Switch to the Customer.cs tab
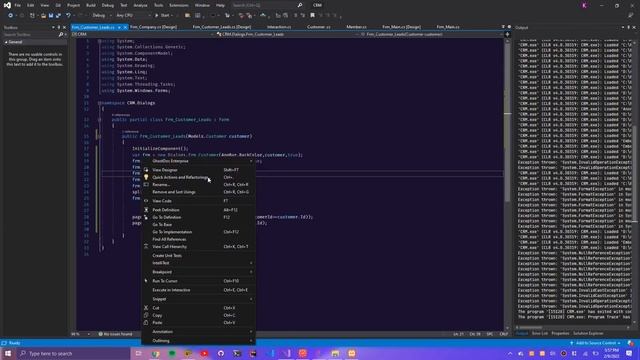Viewport: 640px width, 360px height. [319, 27]
